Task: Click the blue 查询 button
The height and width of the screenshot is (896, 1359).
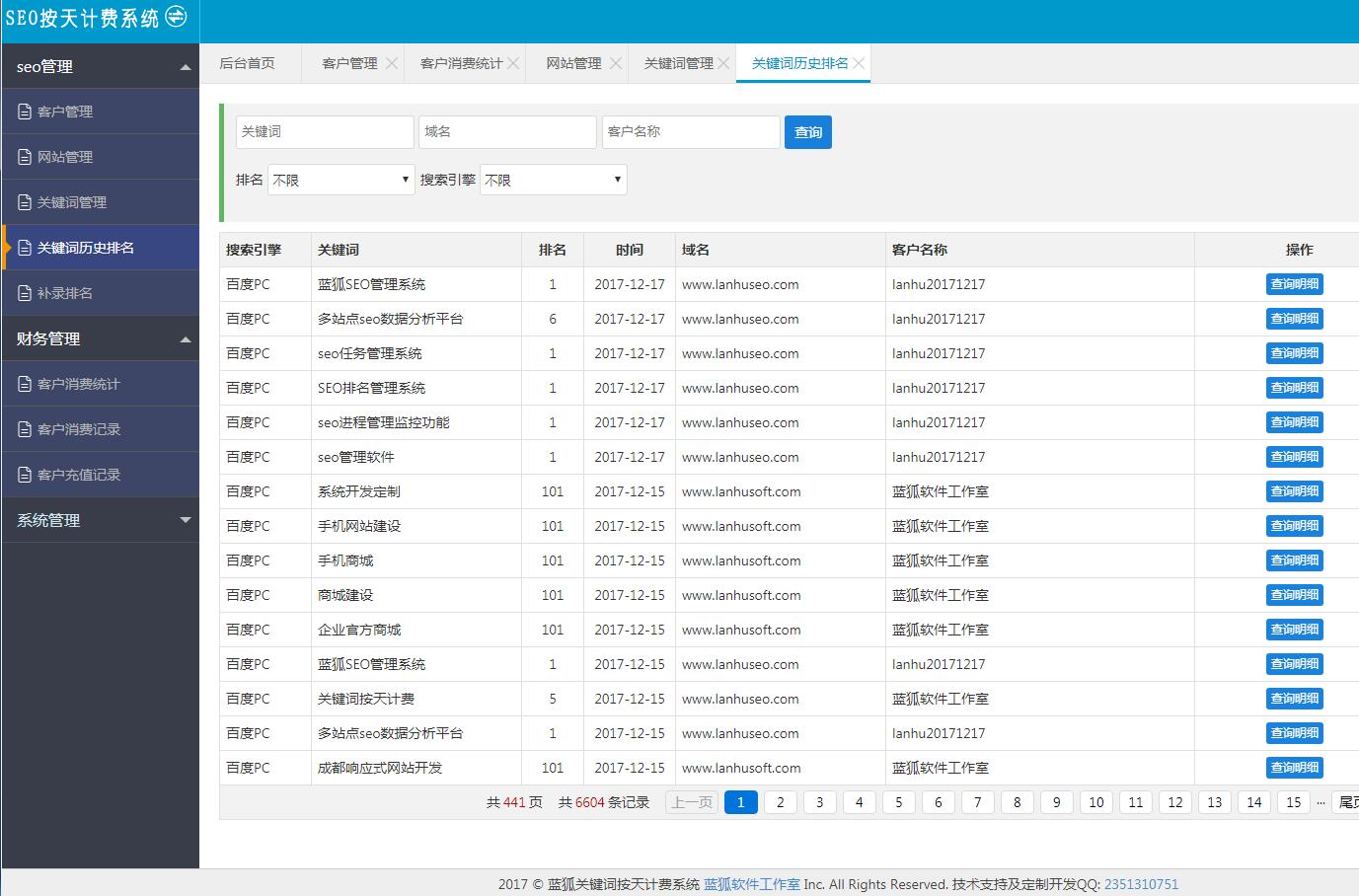Action: click(808, 132)
